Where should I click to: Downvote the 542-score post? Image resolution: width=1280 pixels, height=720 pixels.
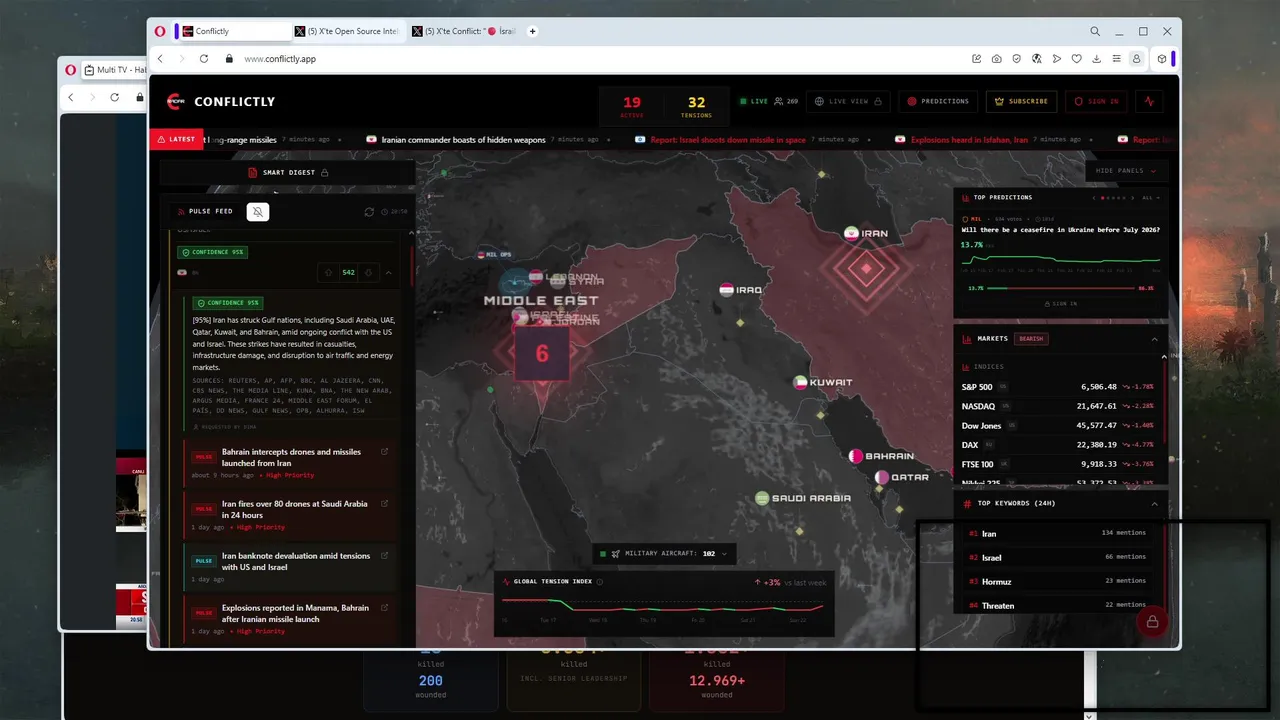click(368, 272)
